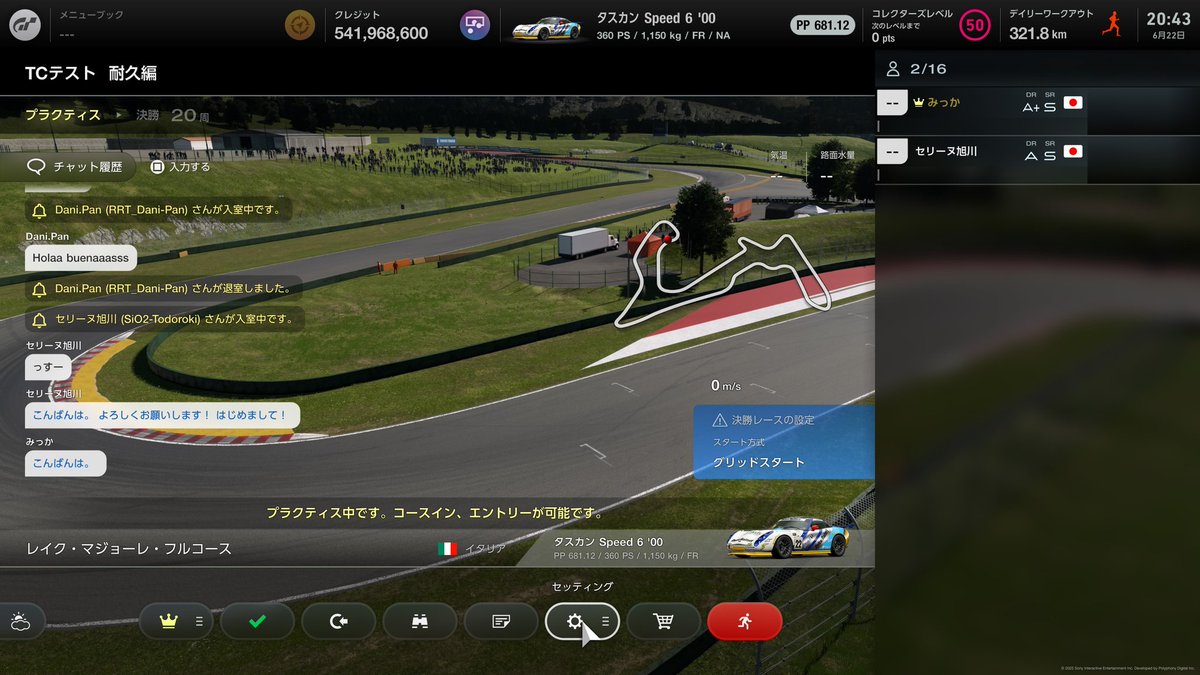This screenshot has height=675, width=1200.
Task: Click the TCテスト 耐久編 room title
Action: 91,73
